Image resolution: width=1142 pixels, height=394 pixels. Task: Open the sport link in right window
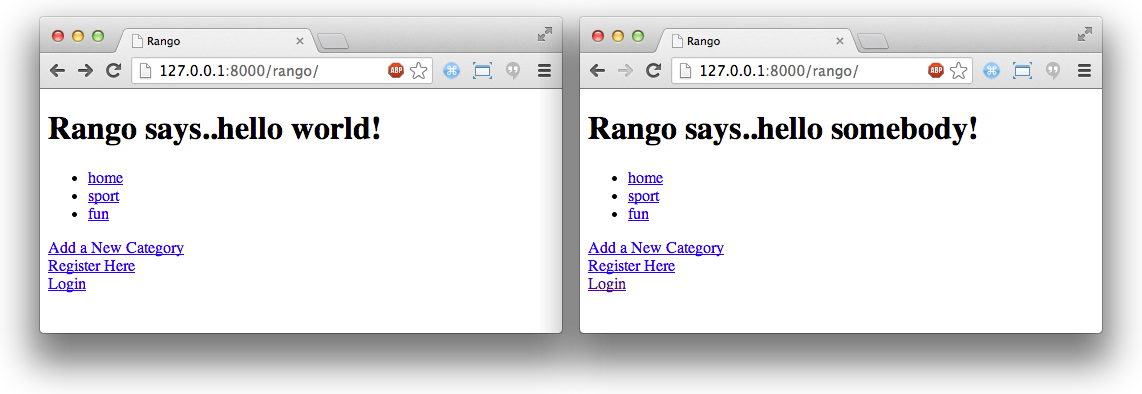[644, 196]
